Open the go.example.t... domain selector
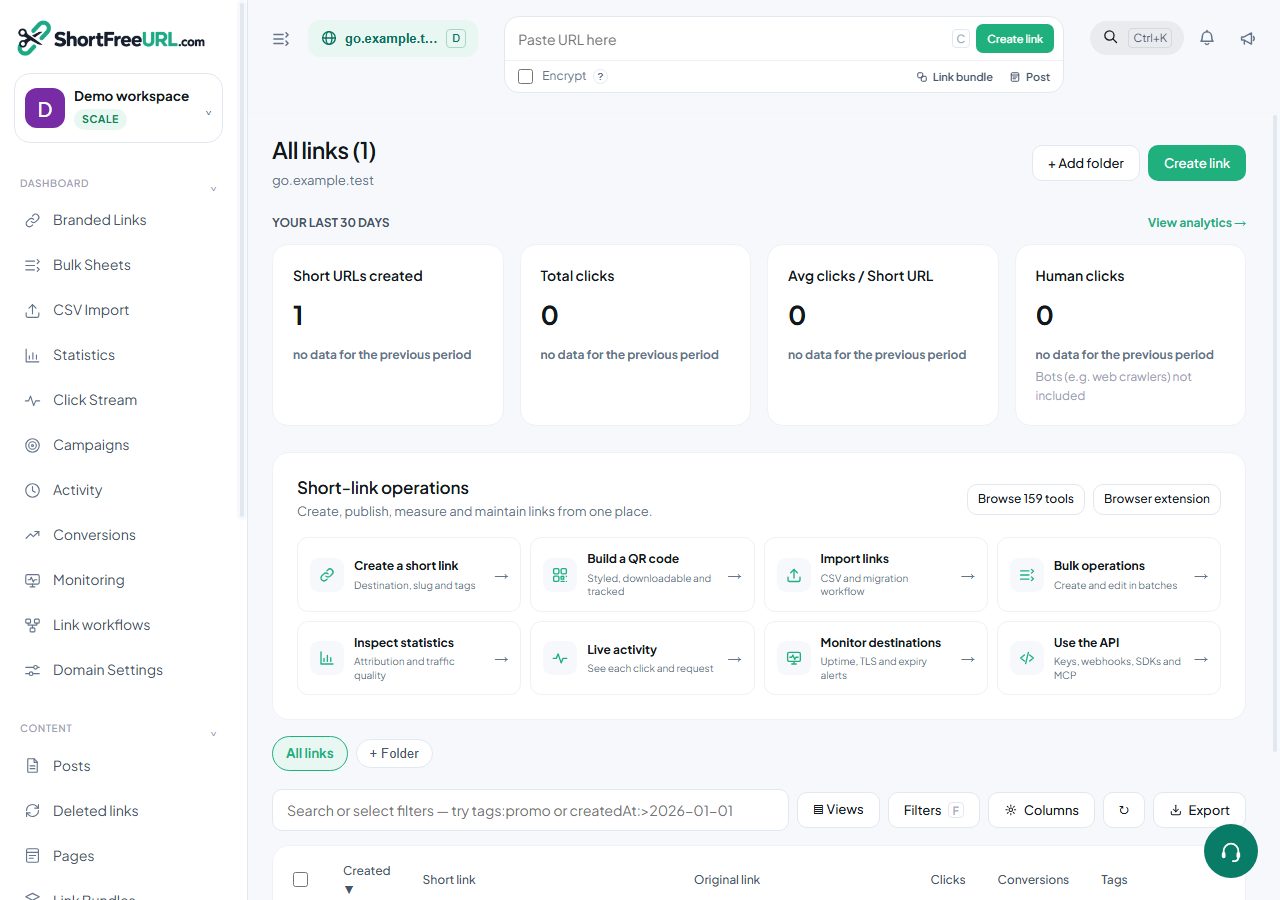The height and width of the screenshot is (900, 1280). click(x=393, y=39)
